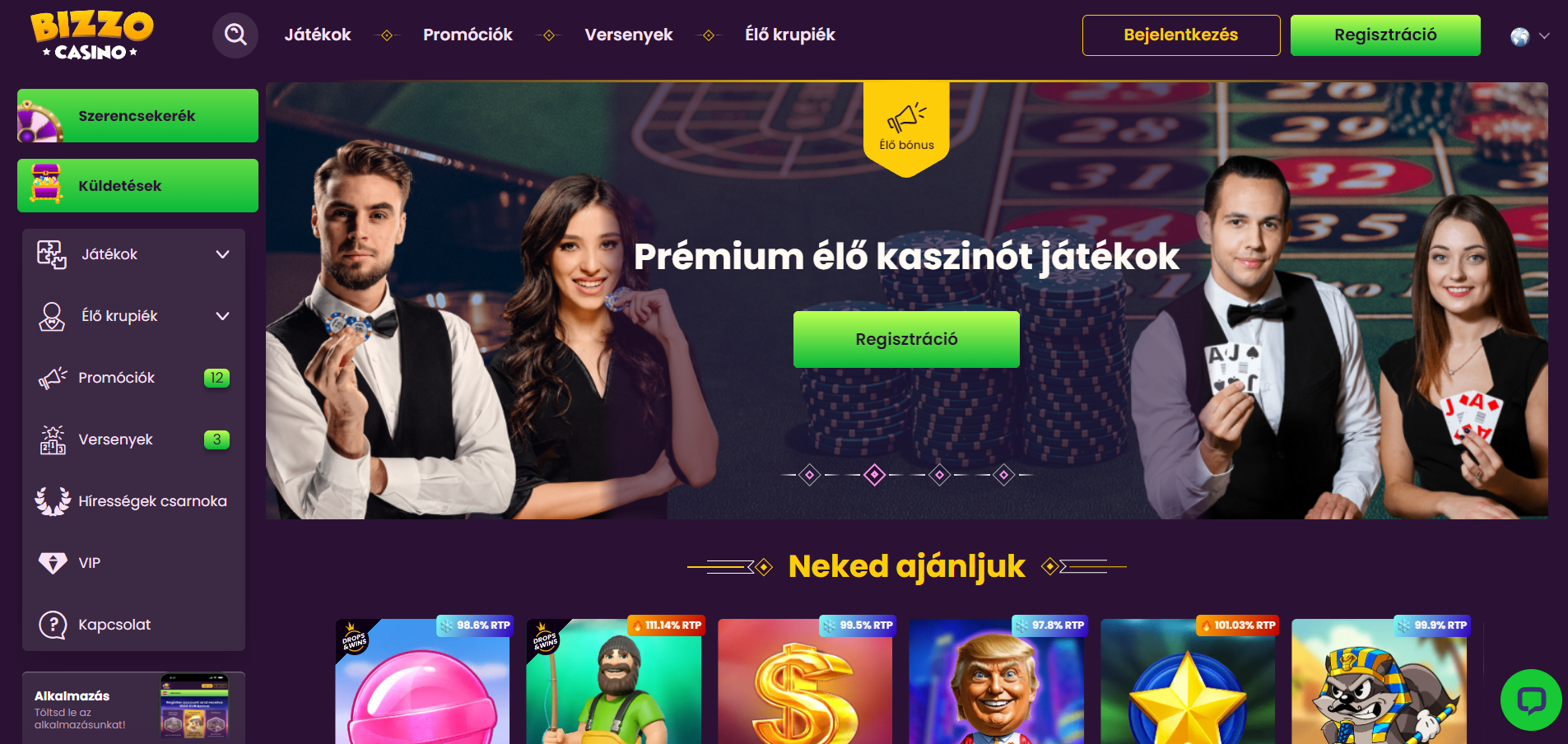Select the first banner slide indicator
Image resolution: width=1568 pixels, height=744 pixels.
pos(810,475)
